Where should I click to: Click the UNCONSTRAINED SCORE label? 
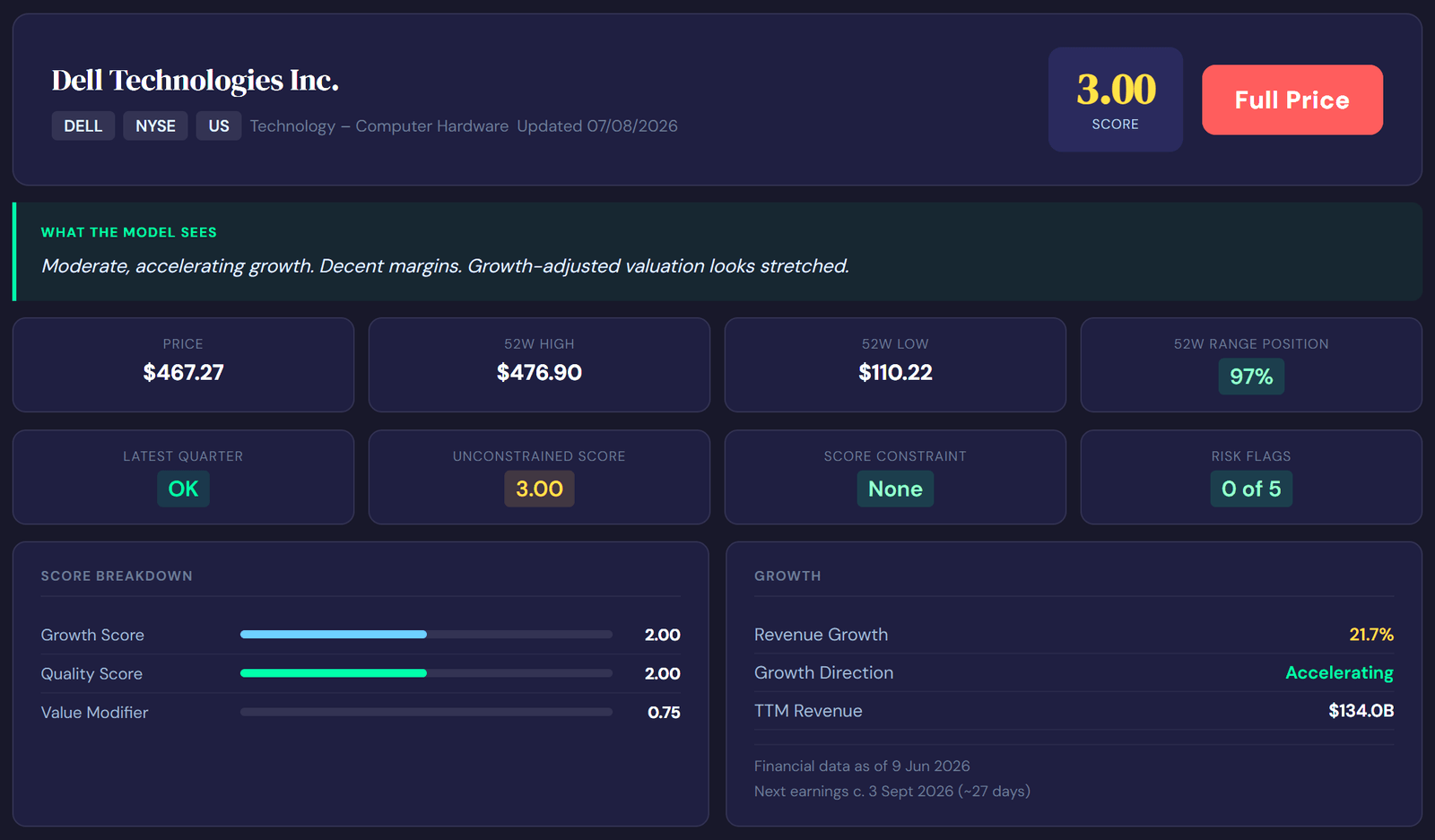click(539, 456)
